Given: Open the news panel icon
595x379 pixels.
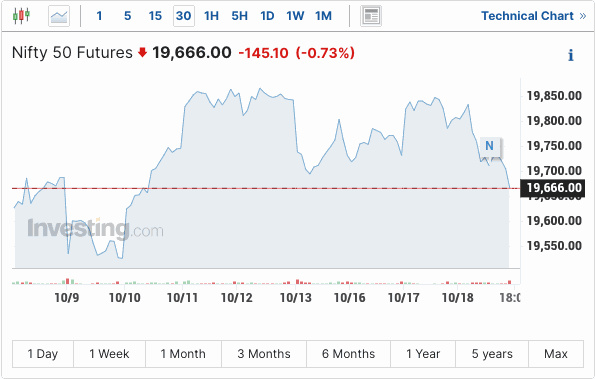Looking at the screenshot, I should [371, 16].
